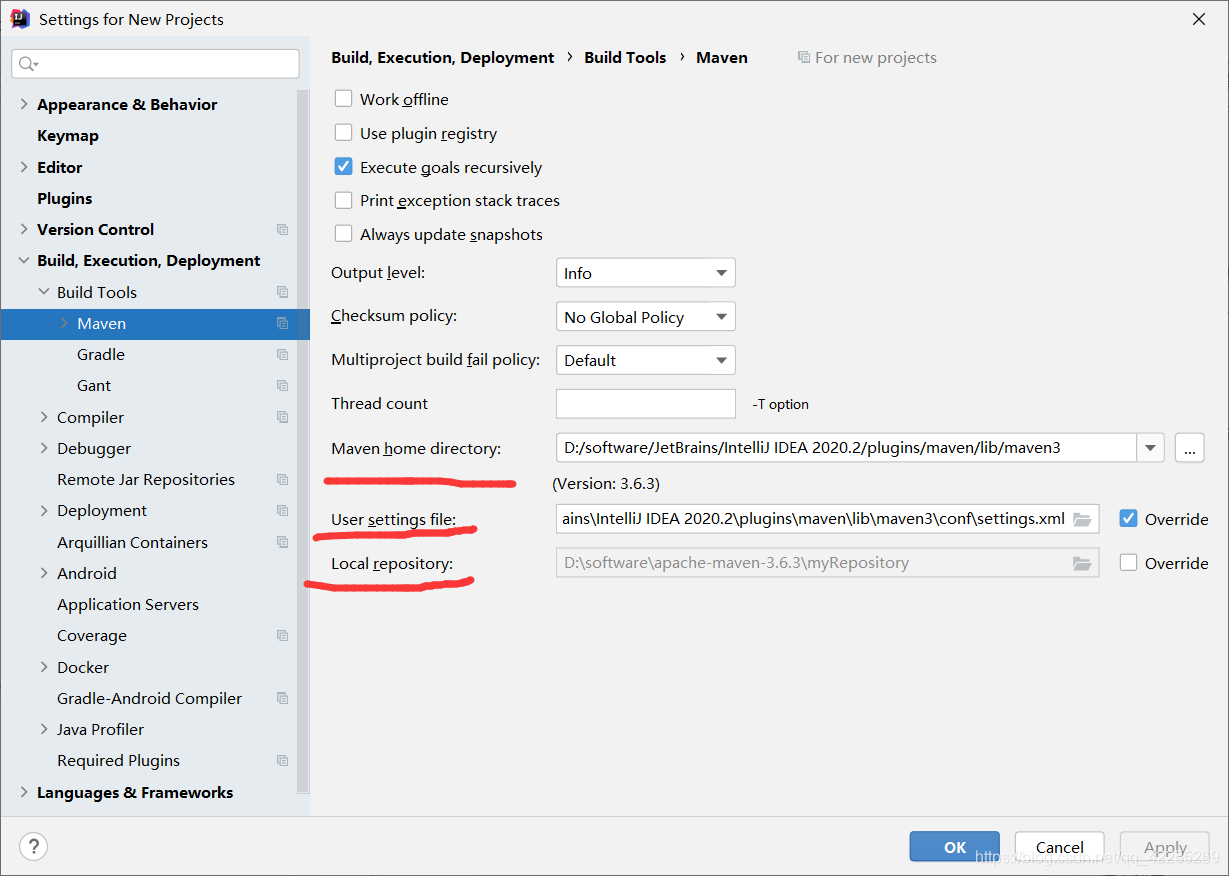Expand the Debugger node
This screenshot has width=1229, height=876.
44,449
